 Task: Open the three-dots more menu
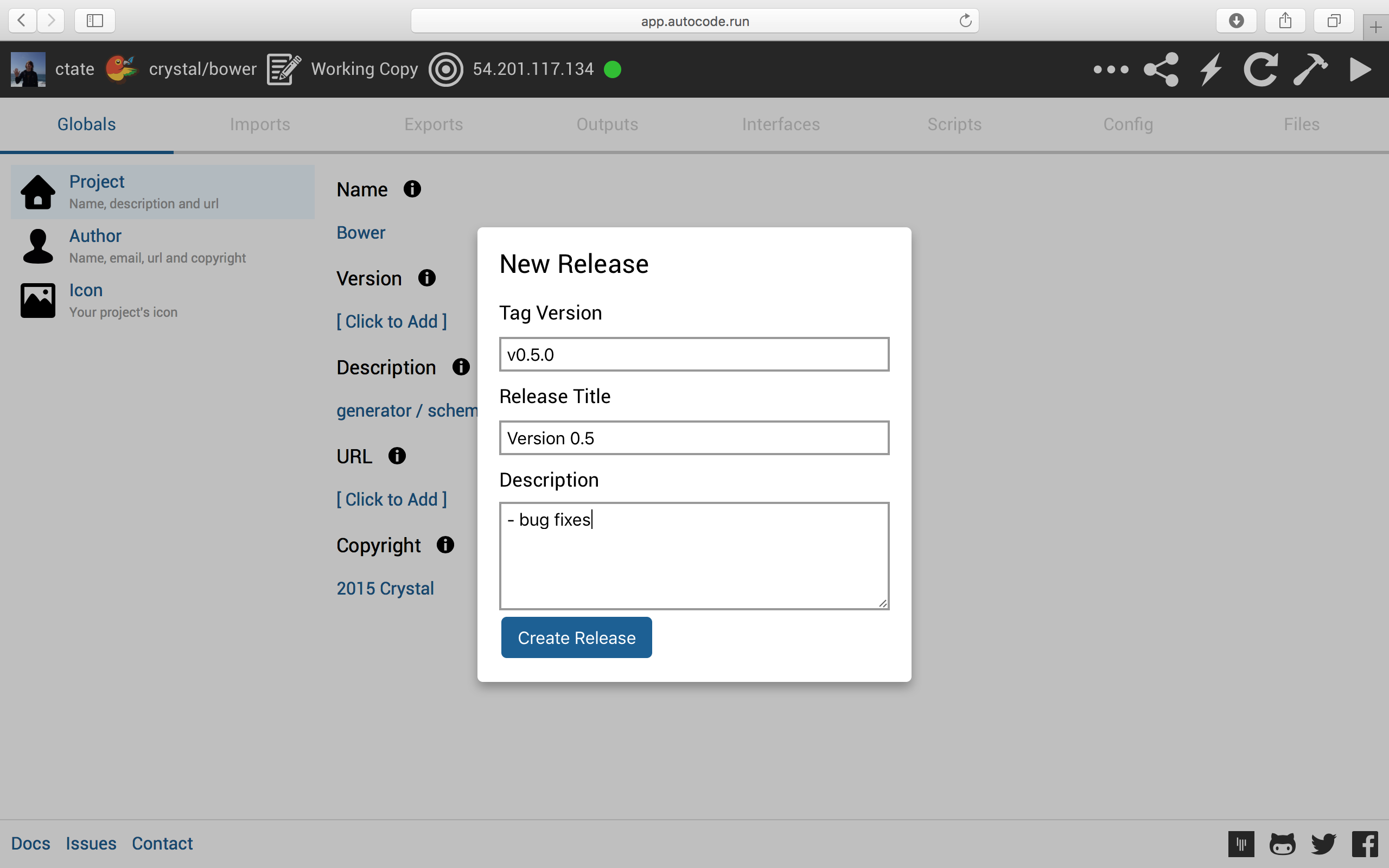click(1111, 69)
